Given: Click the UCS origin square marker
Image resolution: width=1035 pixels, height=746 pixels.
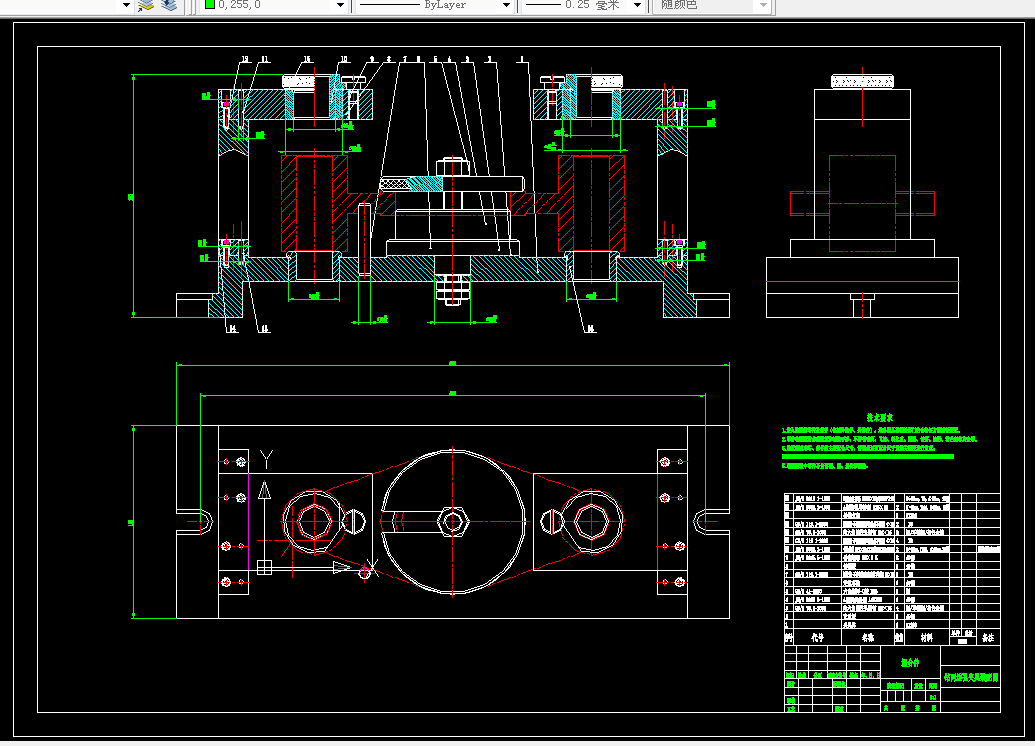Looking at the screenshot, I should [264, 567].
